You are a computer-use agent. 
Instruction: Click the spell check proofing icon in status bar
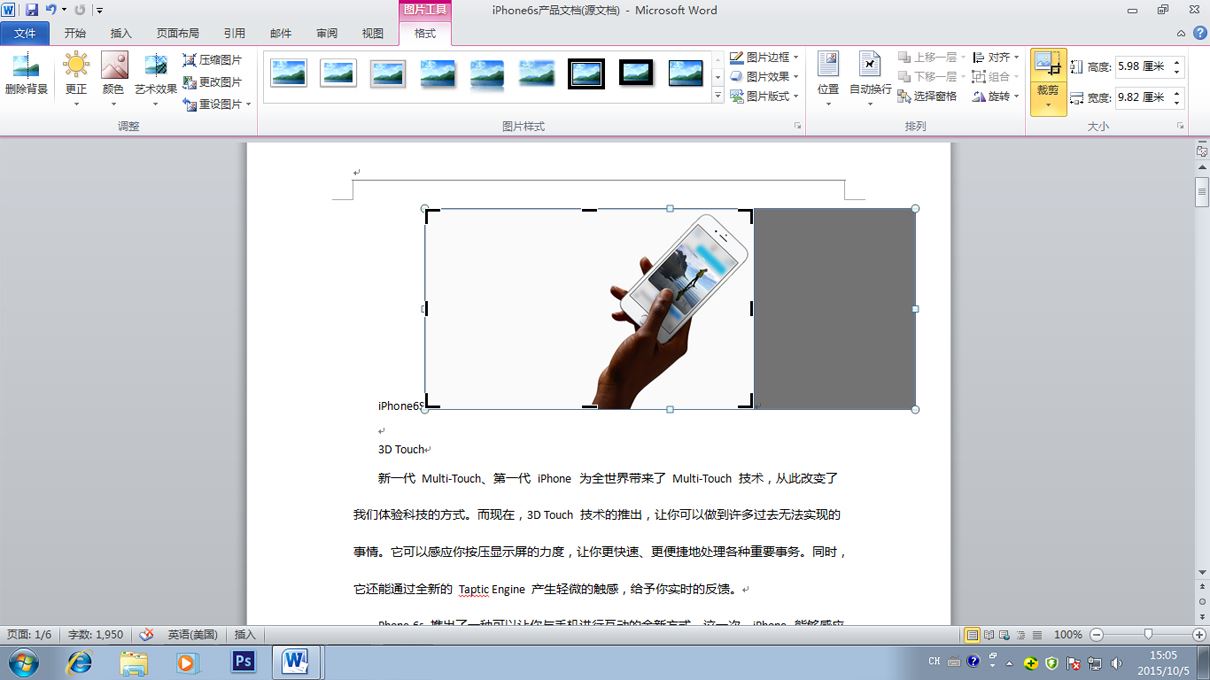point(146,634)
